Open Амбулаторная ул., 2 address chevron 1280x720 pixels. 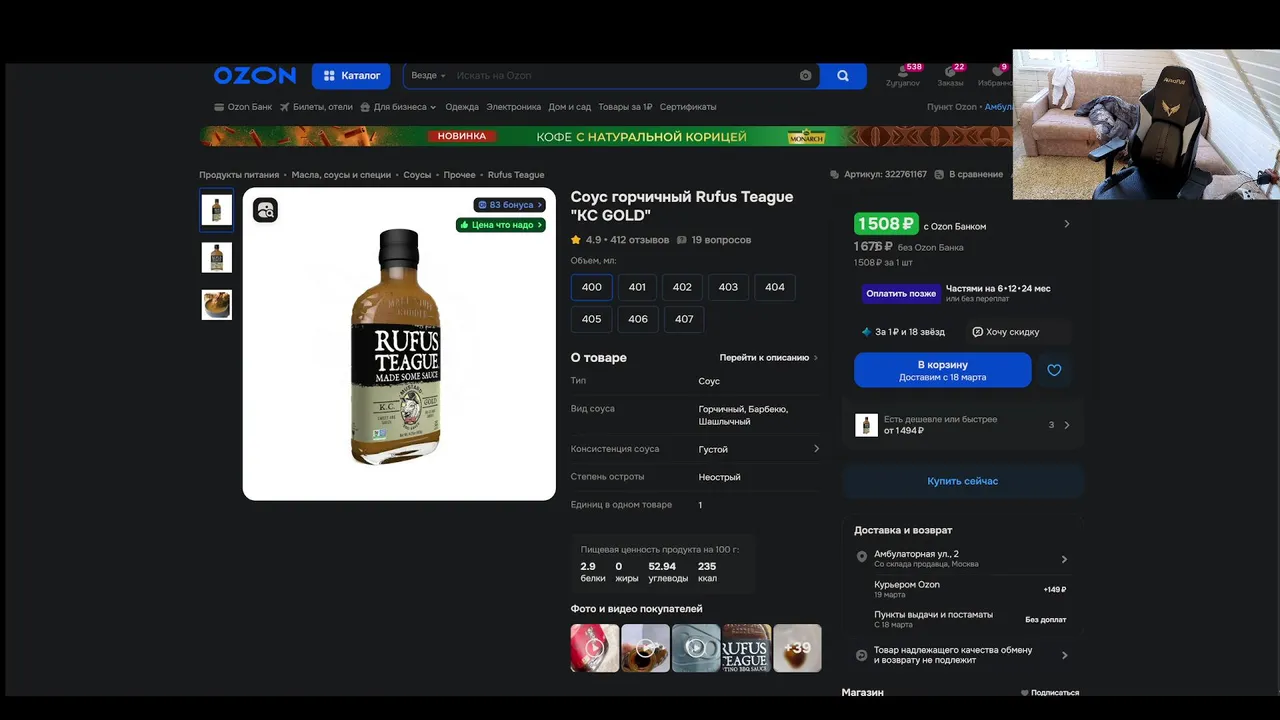tap(1064, 560)
